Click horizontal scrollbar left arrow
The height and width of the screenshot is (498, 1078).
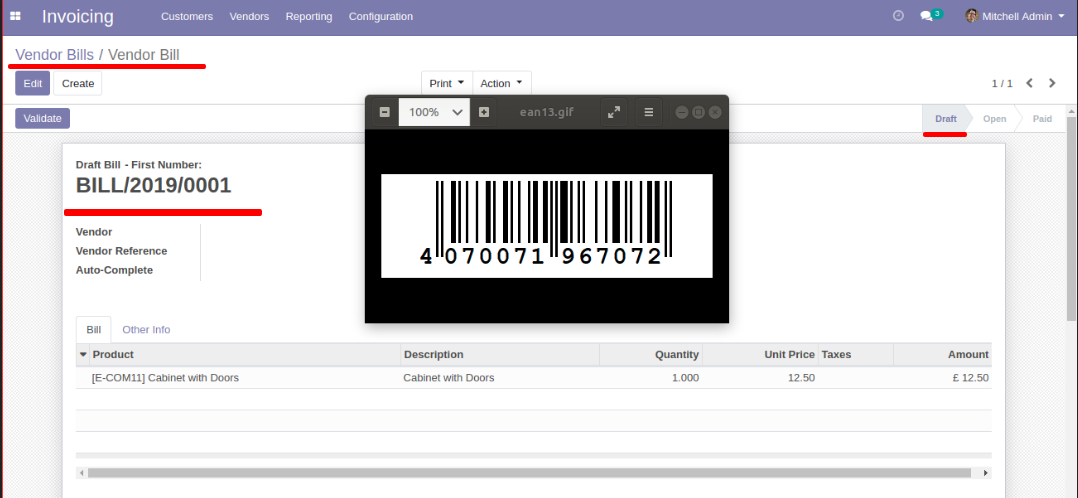pos(81,473)
